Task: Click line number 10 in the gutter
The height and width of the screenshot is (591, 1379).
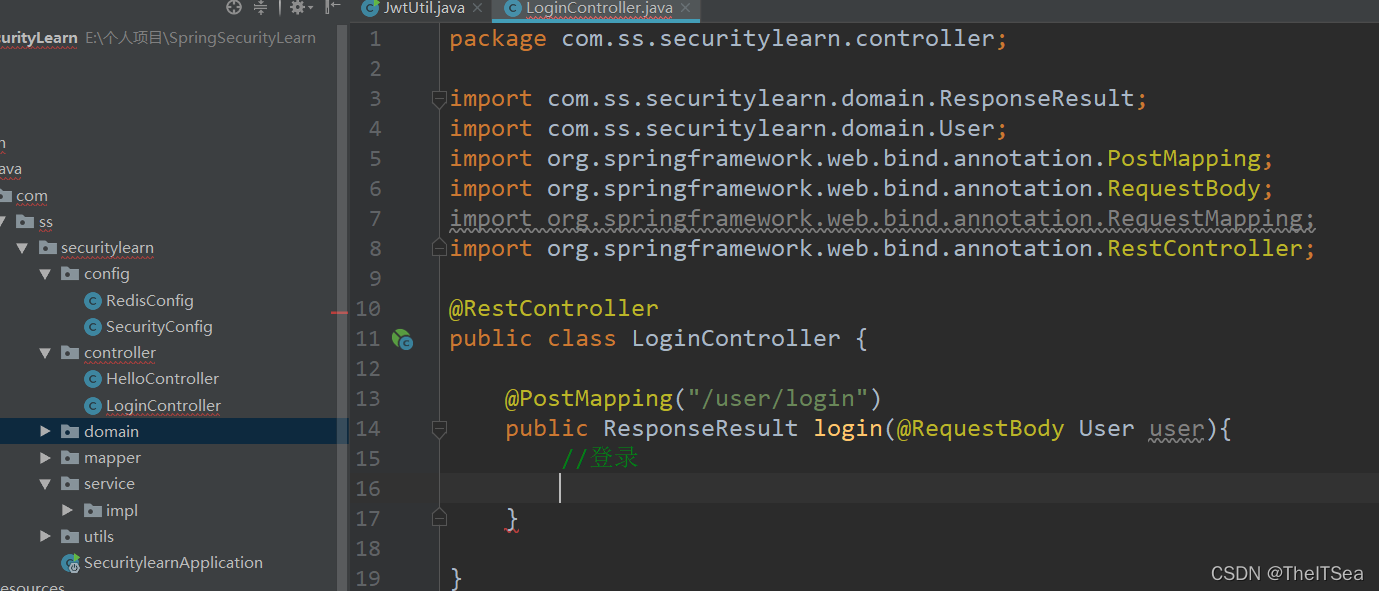Action: point(368,308)
